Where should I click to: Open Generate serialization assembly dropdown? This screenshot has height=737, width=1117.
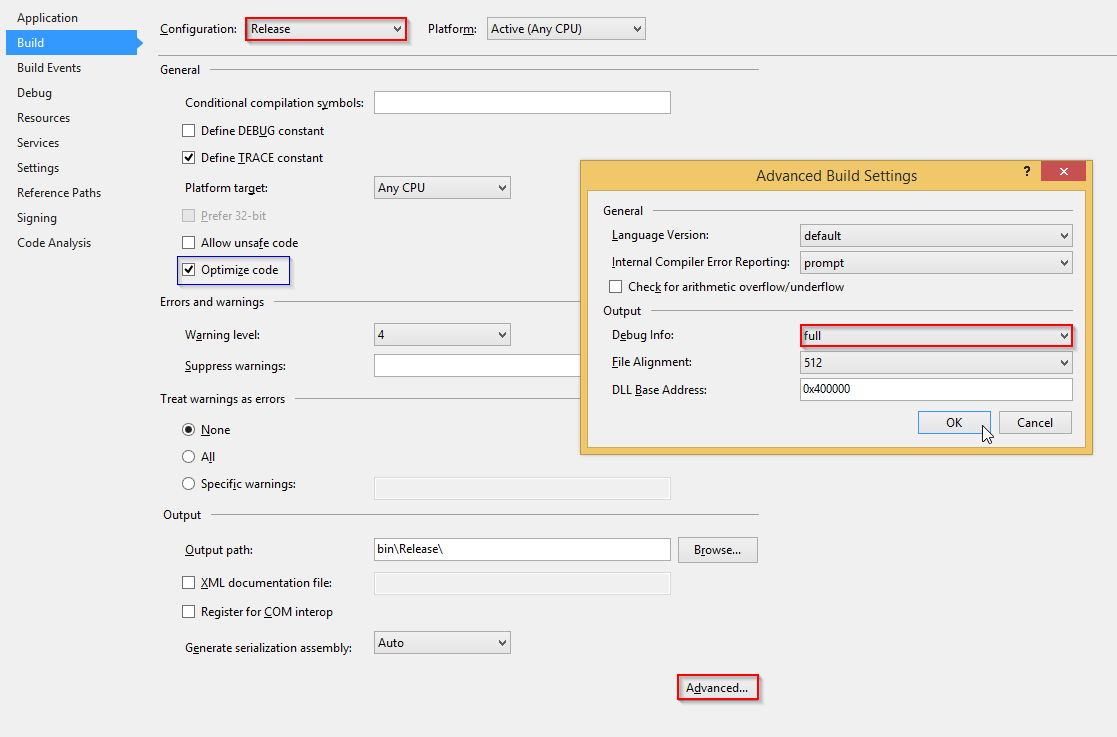pos(442,642)
